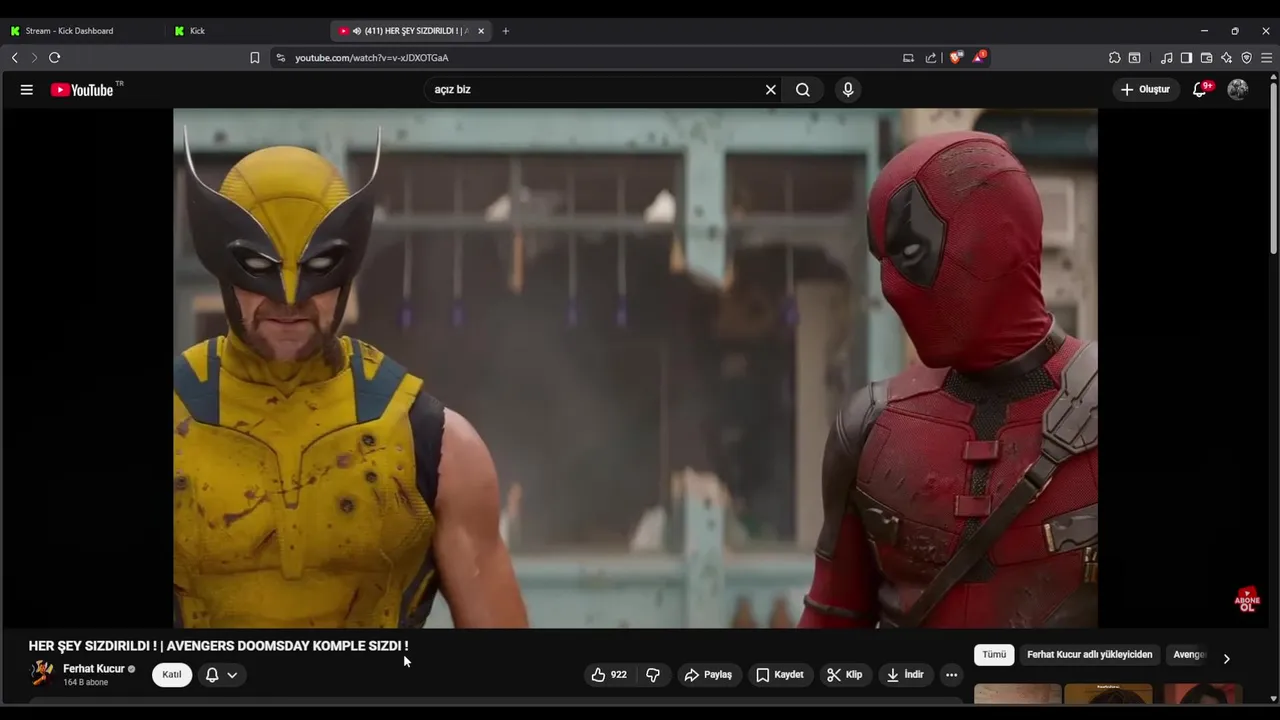This screenshot has width=1280, height=720.
Task: Join the channel with Katıl button
Action: pyautogui.click(x=172, y=675)
